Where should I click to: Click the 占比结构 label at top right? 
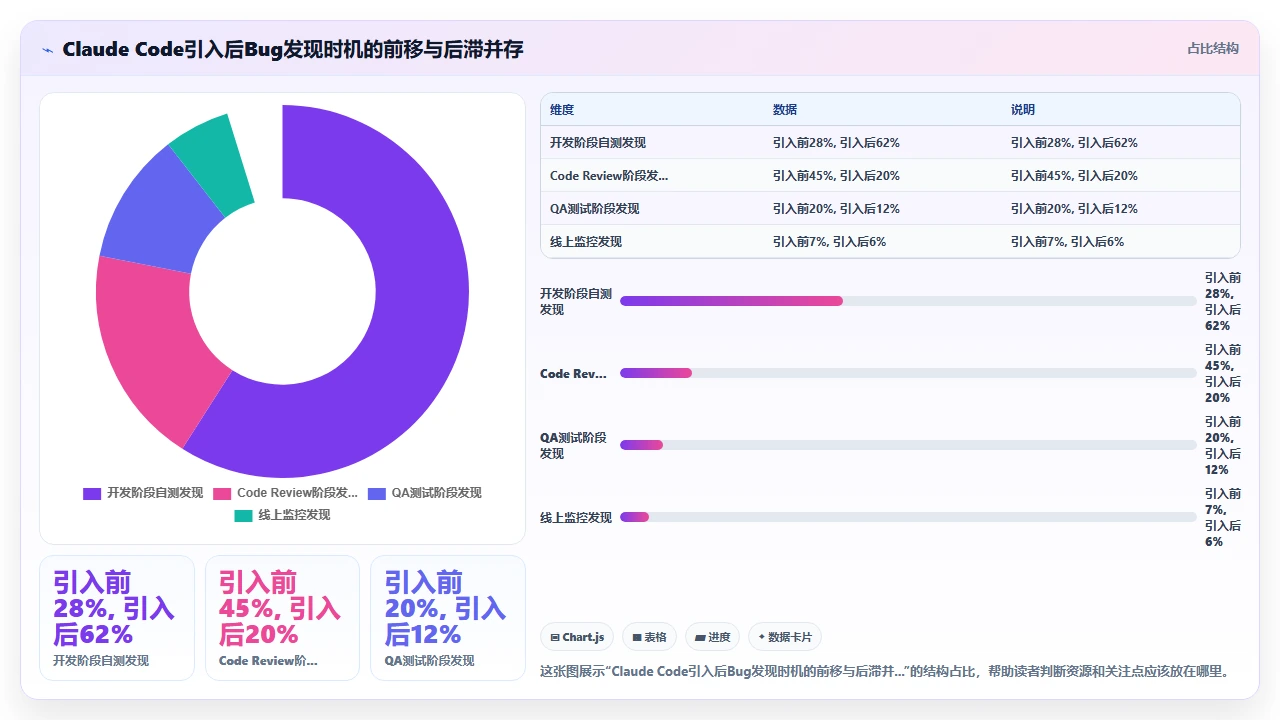tap(1212, 48)
